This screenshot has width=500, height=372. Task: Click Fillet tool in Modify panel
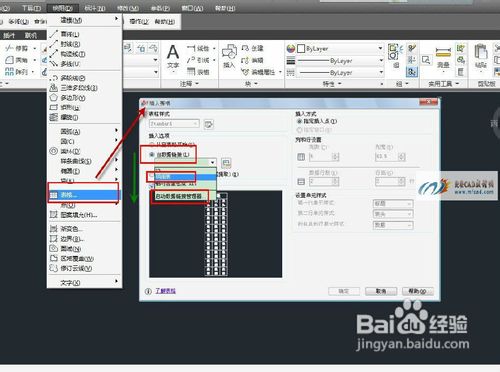coord(17,60)
